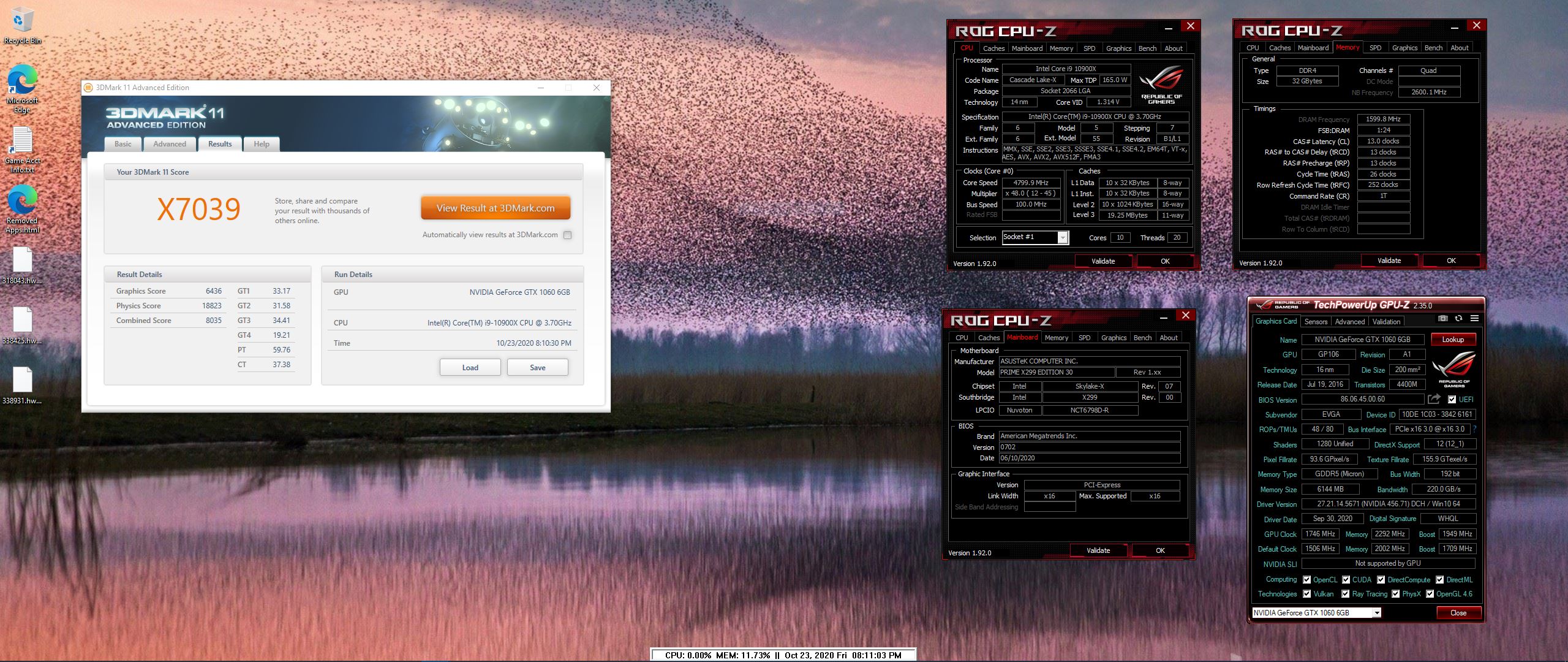
Task: Open the Socket #1 selection dropdown
Action: (1035, 237)
